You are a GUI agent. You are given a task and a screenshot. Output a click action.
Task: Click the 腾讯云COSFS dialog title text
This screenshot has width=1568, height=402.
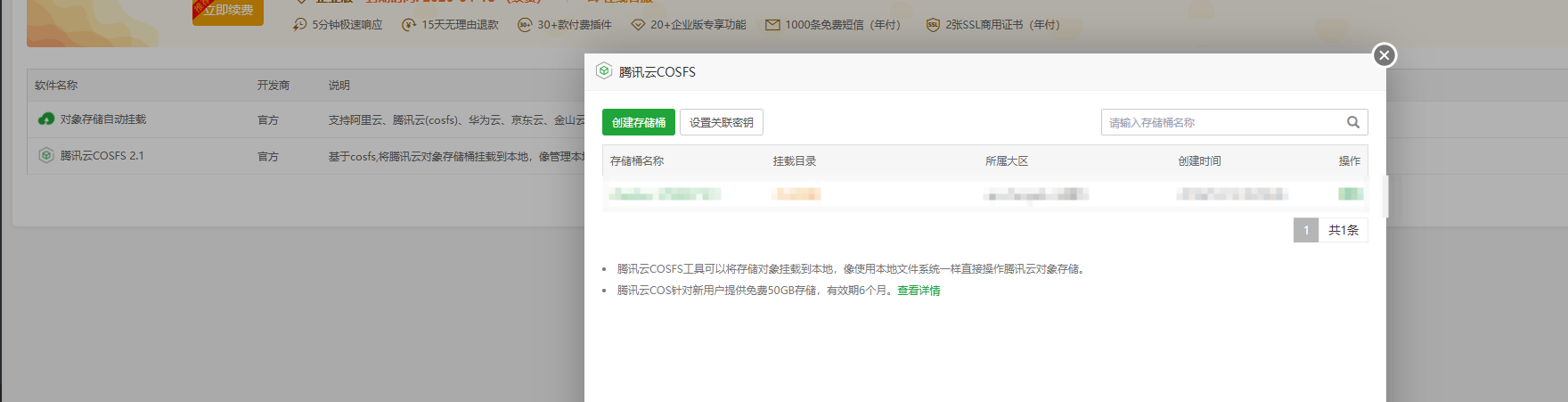click(657, 71)
